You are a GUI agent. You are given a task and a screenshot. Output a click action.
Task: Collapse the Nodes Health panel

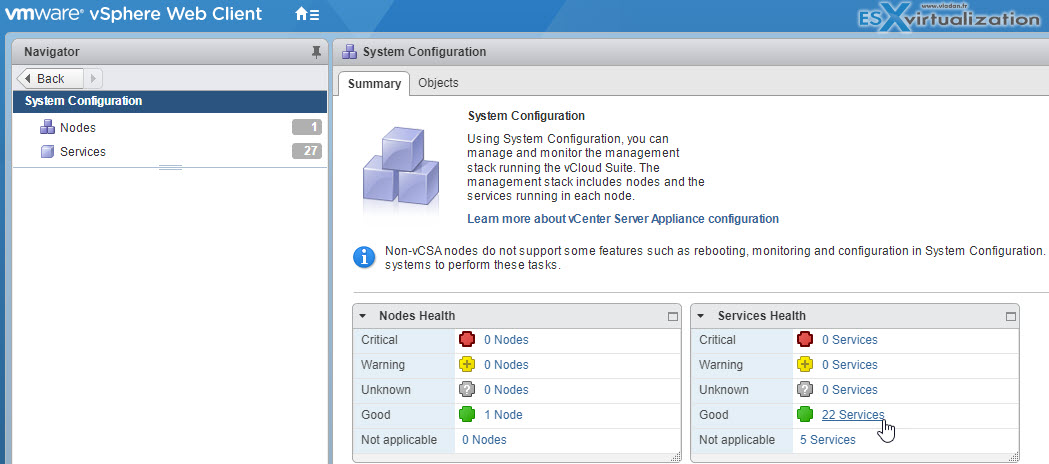coord(363,316)
